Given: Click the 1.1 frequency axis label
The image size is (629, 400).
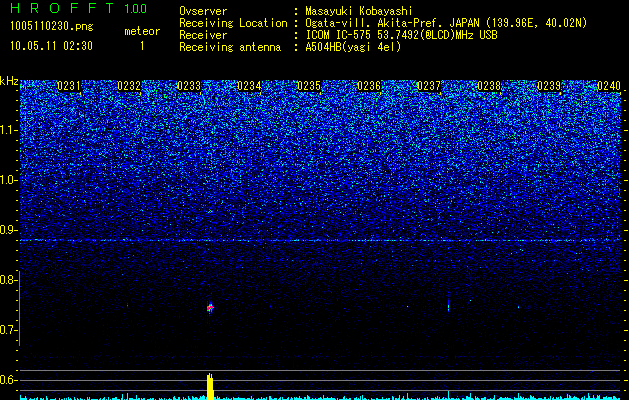Looking at the screenshot, I should (8, 130).
